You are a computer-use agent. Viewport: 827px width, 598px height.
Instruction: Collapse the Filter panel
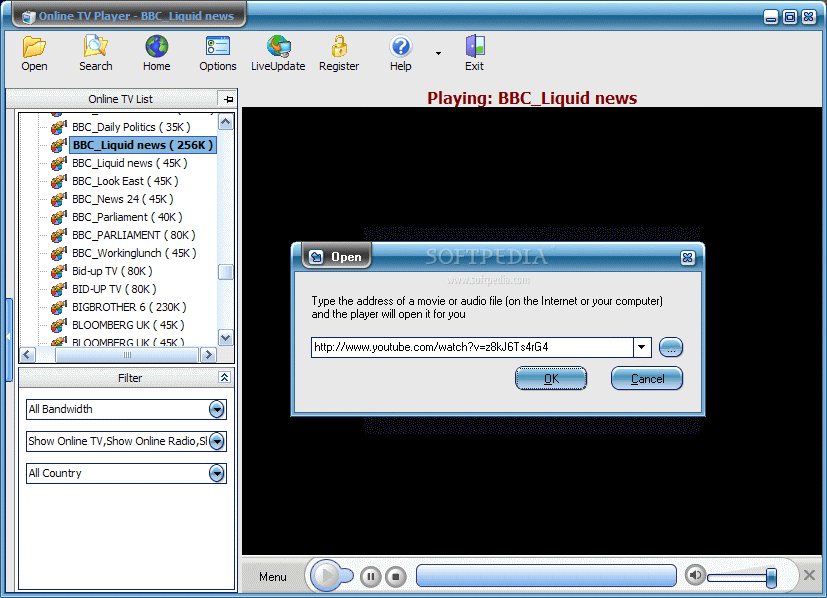[224, 378]
